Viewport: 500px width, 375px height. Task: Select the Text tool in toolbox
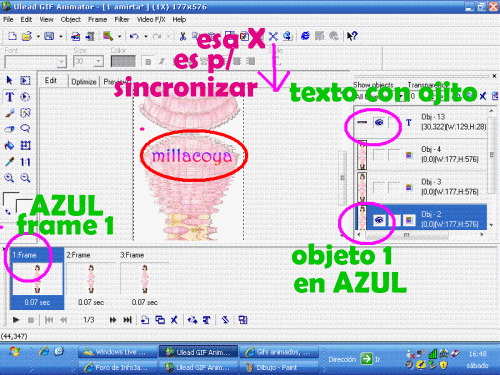coord(9,97)
